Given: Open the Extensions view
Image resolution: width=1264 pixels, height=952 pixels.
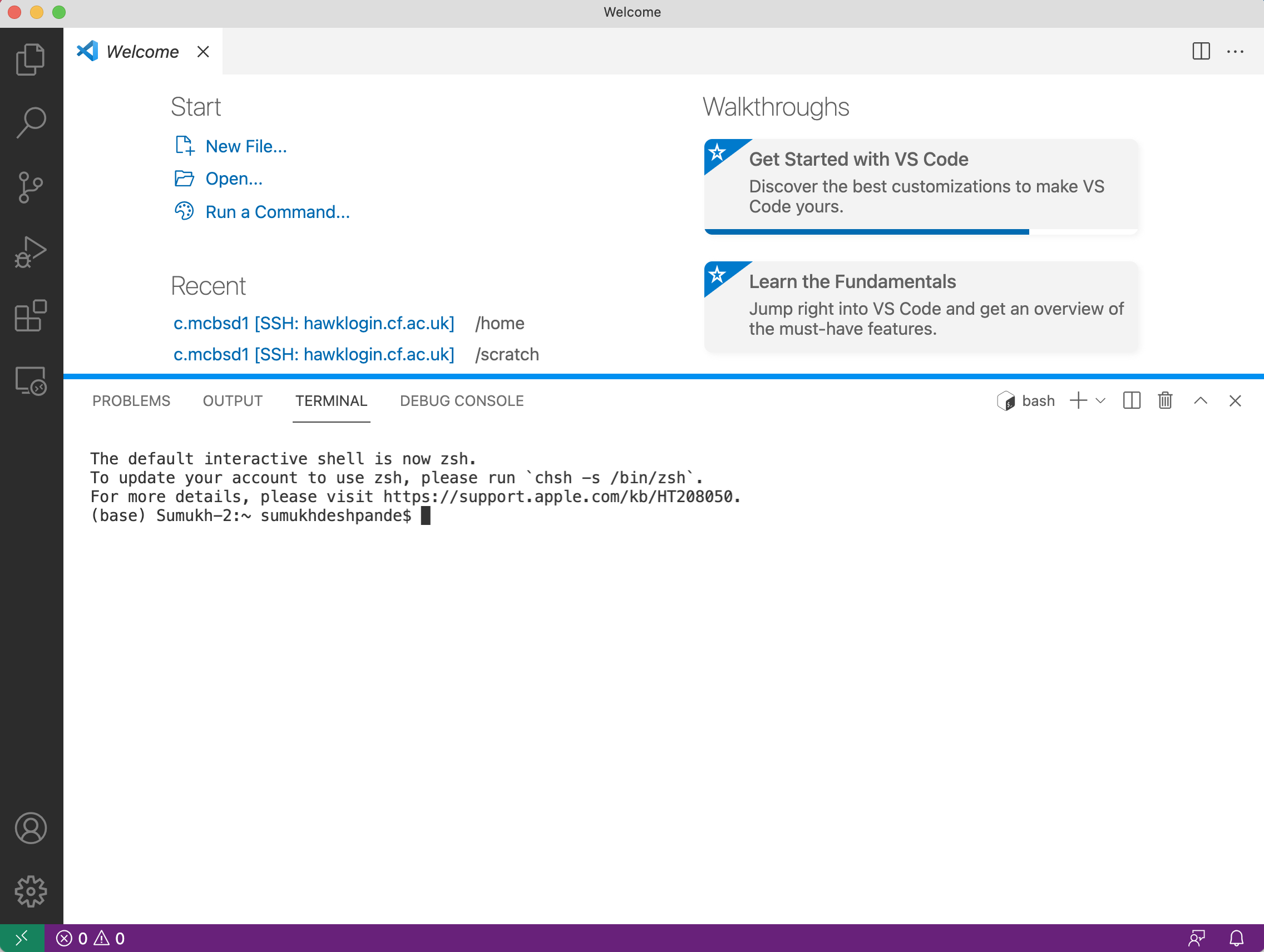Looking at the screenshot, I should tap(31, 316).
